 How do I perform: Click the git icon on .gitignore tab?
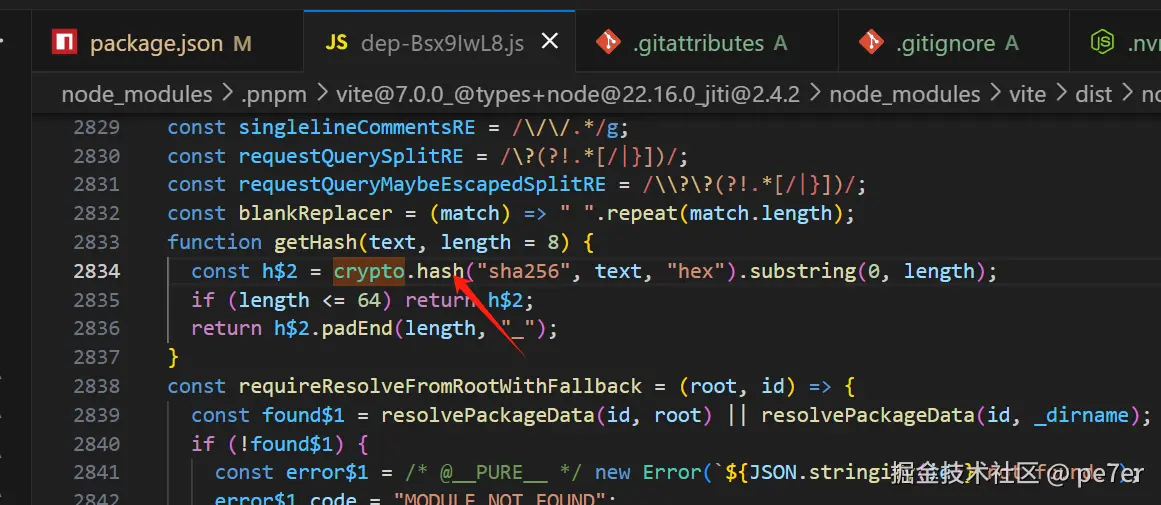coord(871,43)
